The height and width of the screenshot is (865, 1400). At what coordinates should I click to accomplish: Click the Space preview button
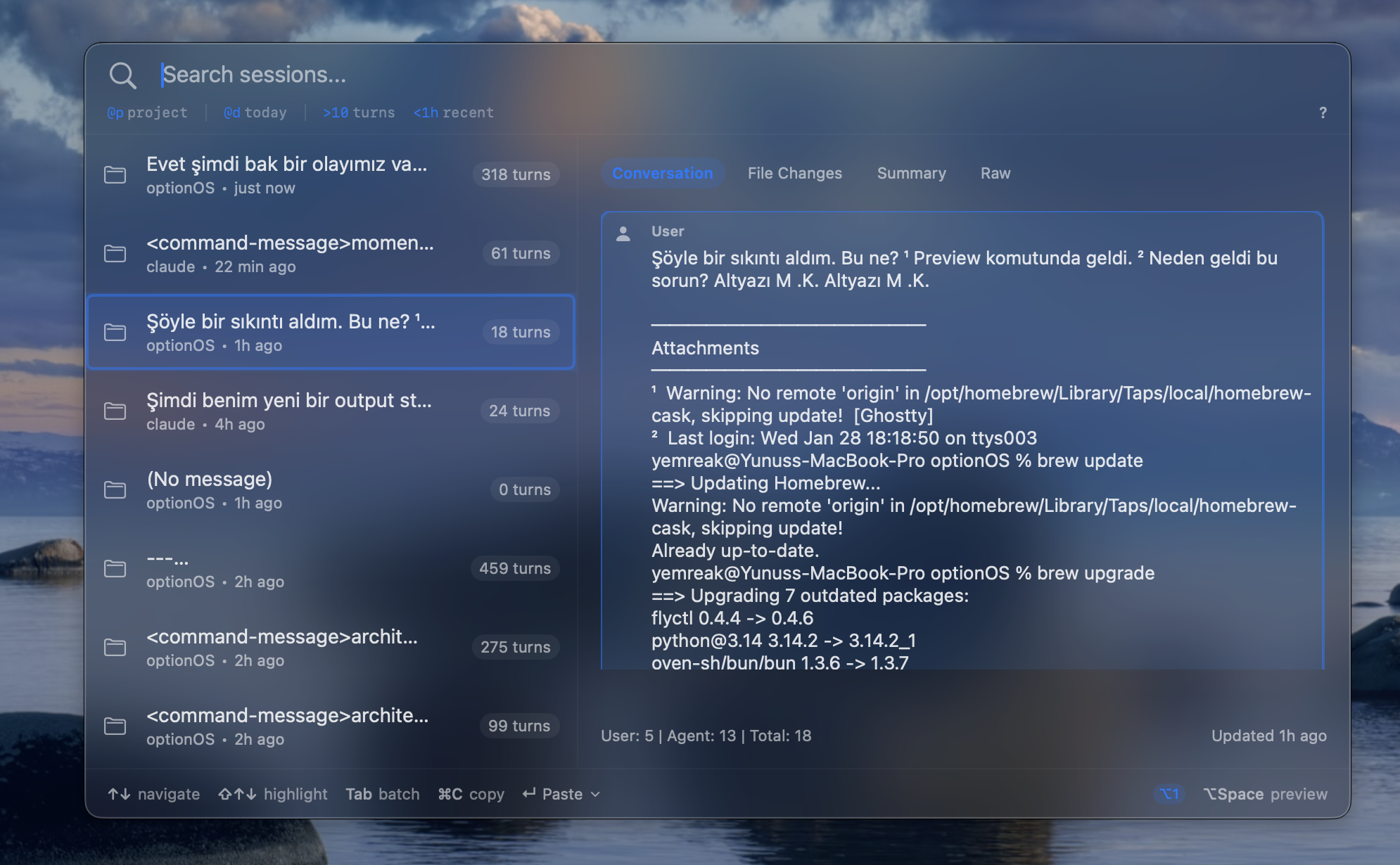[x=1265, y=794]
